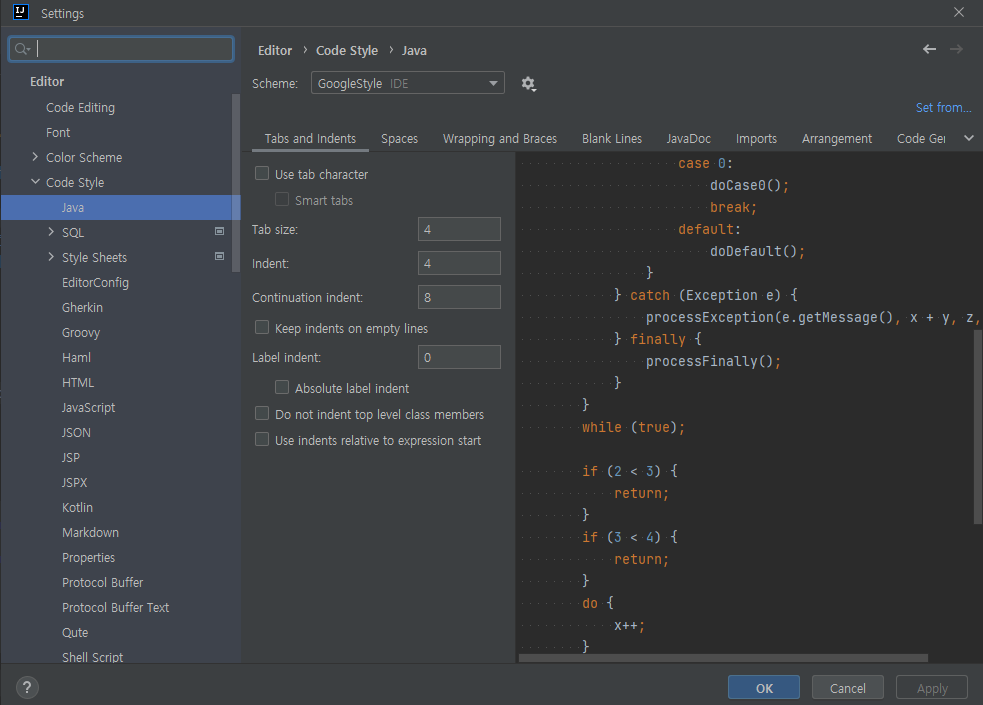The width and height of the screenshot is (983, 705).
Task: Select the Tabs and Indents tab
Action: (310, 138)
